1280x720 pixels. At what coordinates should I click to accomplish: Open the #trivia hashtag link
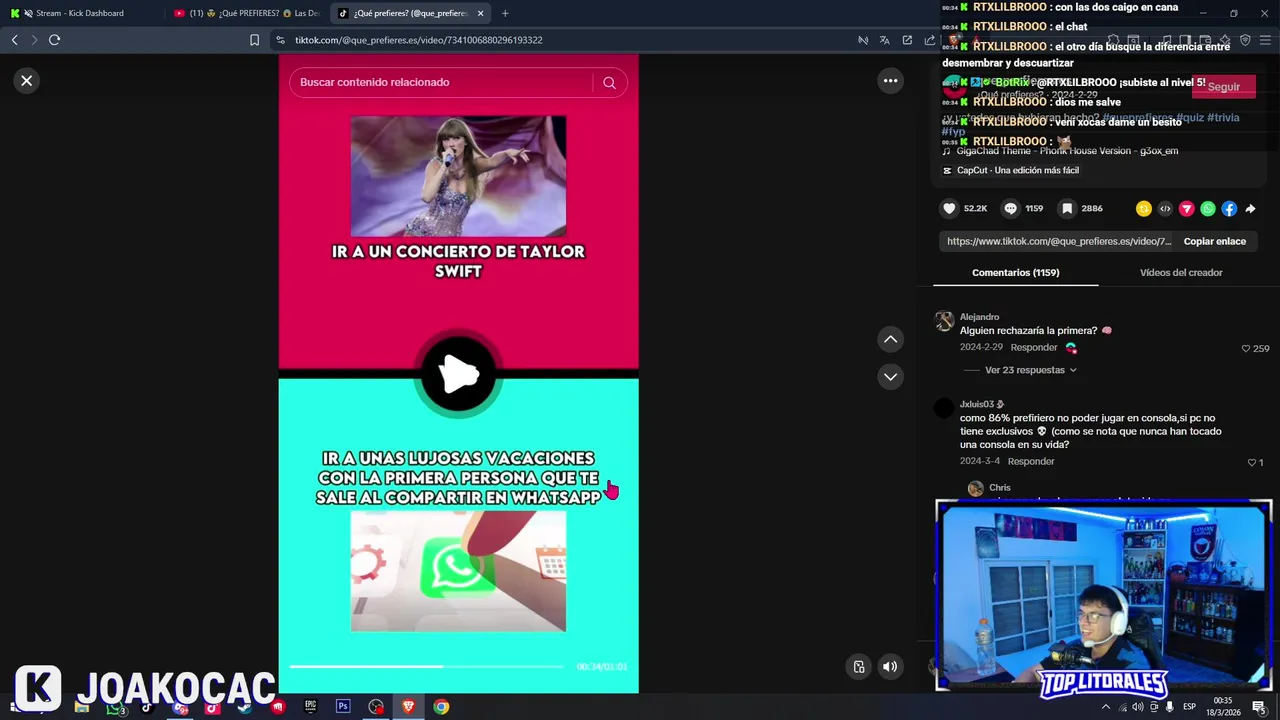(x=1223, y=118)
